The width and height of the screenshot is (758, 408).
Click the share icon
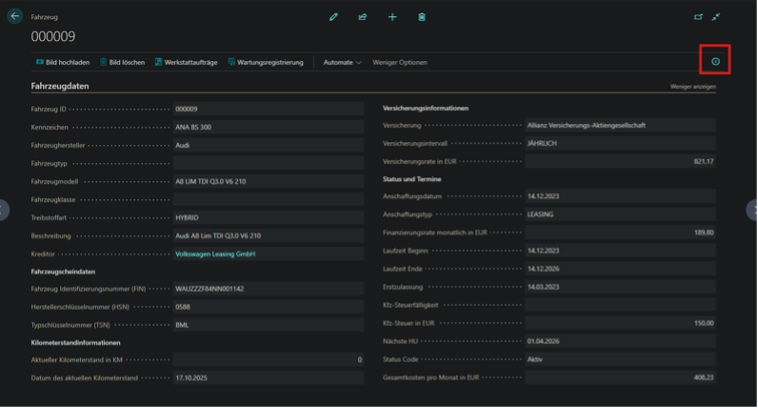[x=363, y=17]
